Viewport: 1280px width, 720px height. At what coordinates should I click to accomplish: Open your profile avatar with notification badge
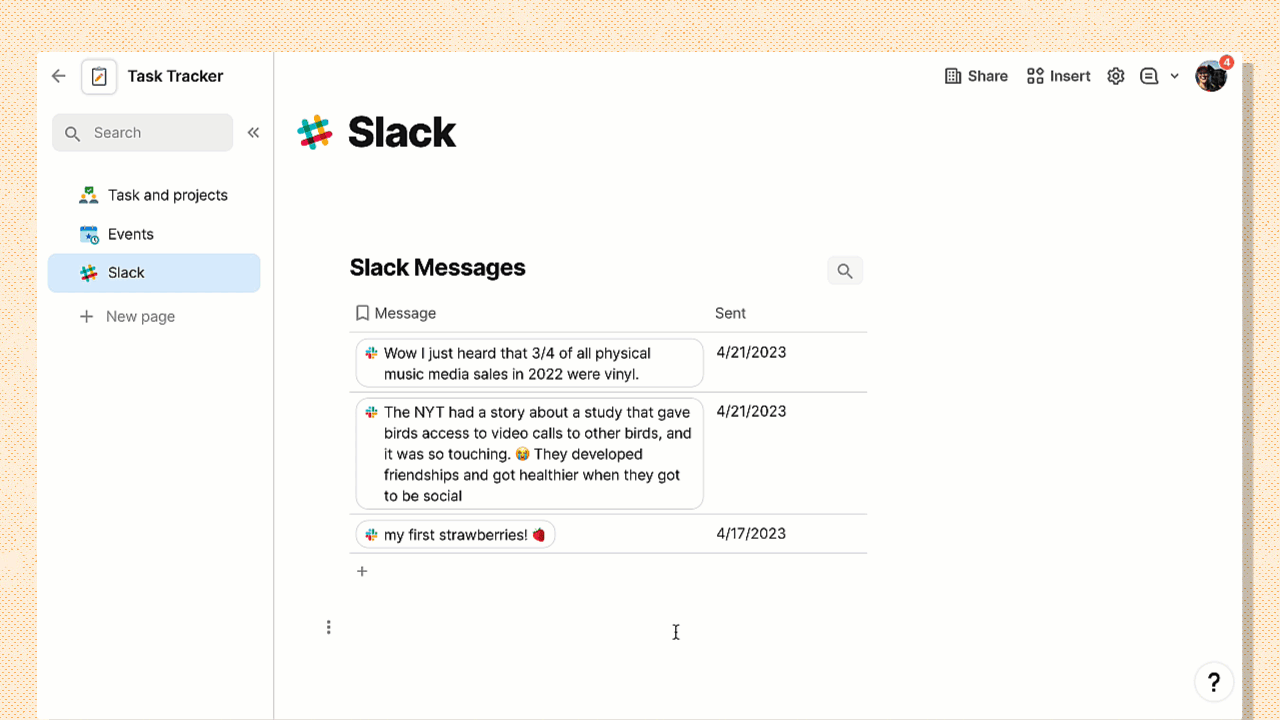pos(1211,75)
